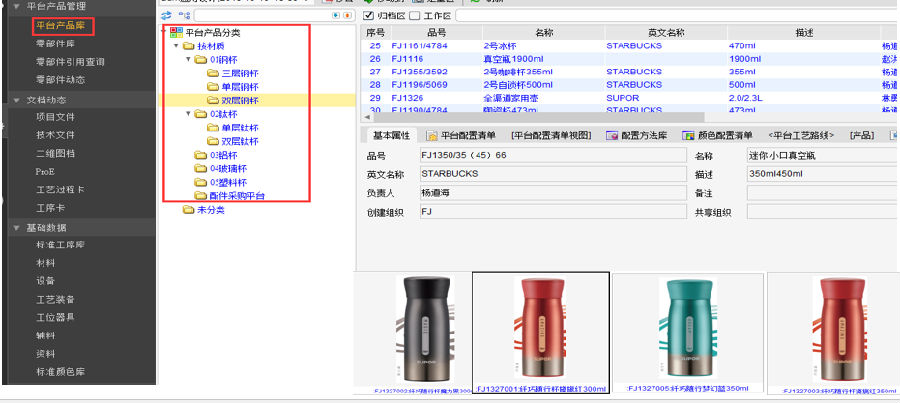Enable the 工作区 checkbox
The height and width of the screenshot is (403, 900).
(414, 16)
